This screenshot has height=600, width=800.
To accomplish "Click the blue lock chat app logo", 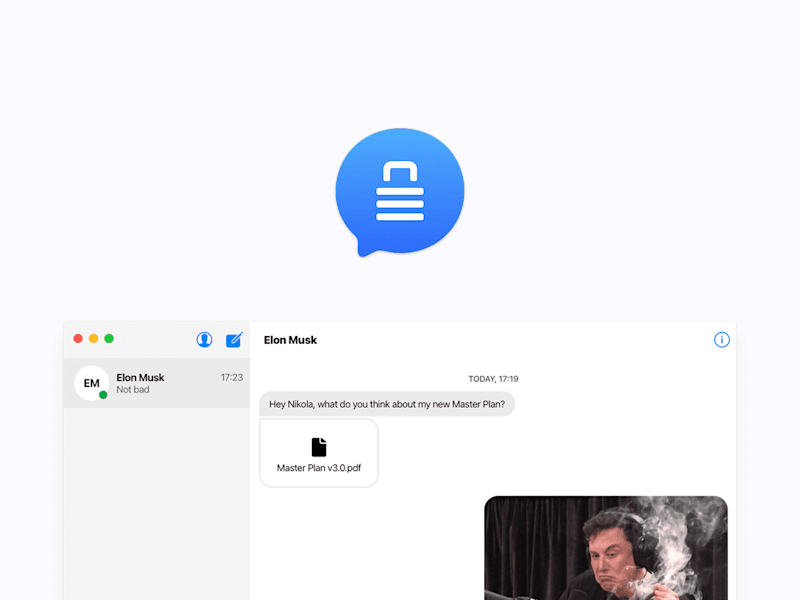I will click(400, 192).
